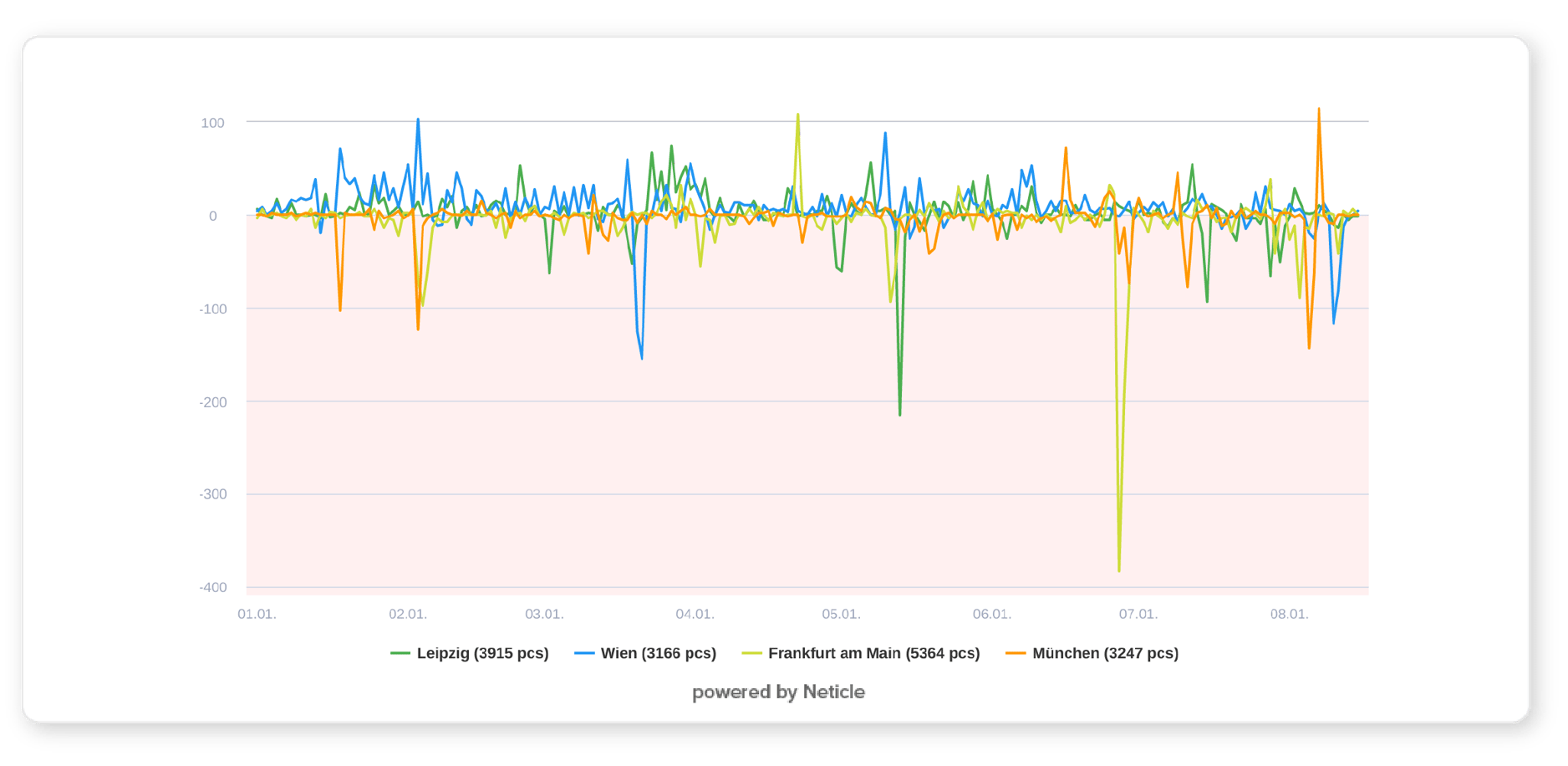Screen dimensions: 1568x766
Task: Click the -100 y-axis value label
Action: point(212,309)
